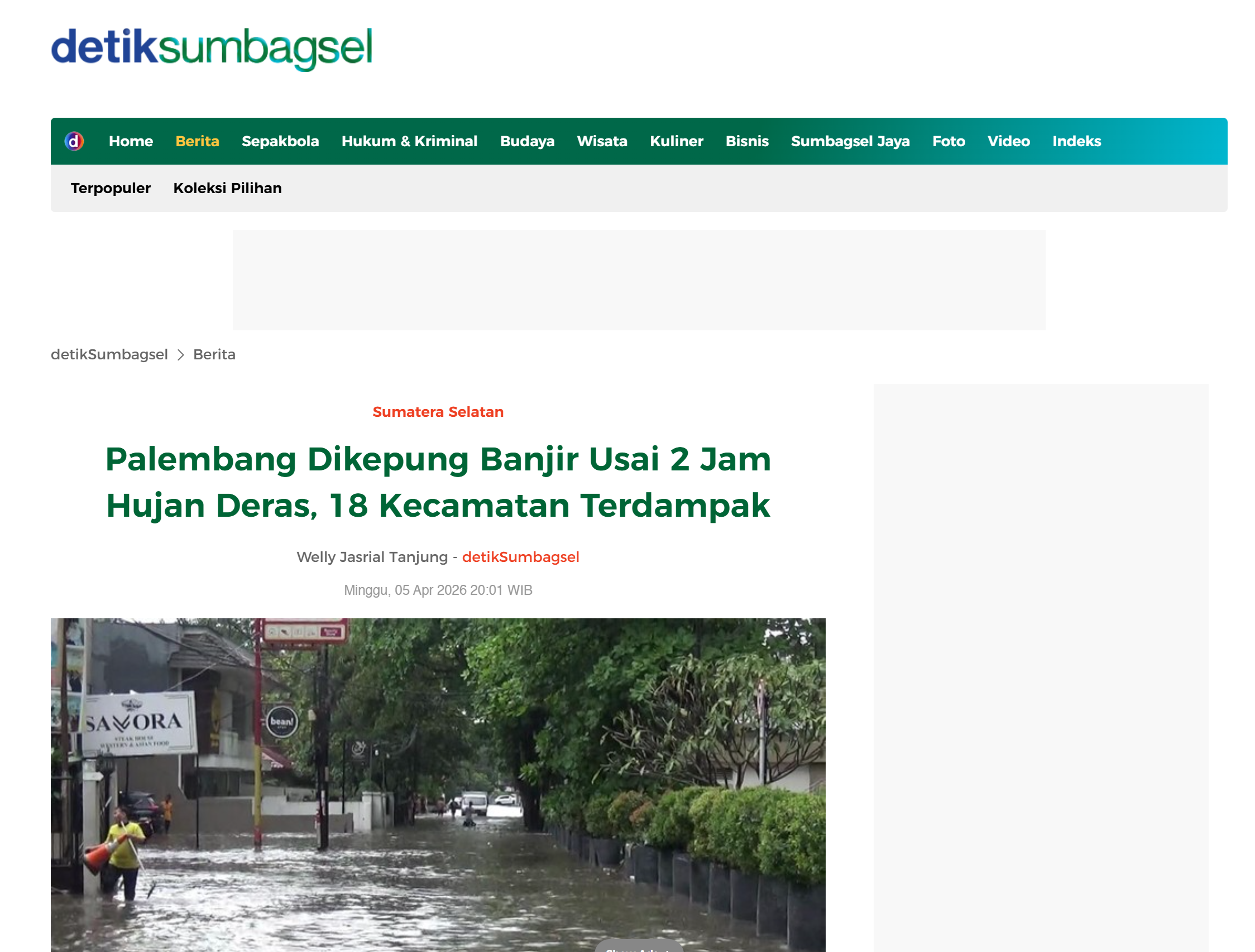Go to the Home menu item

point(131,141)
